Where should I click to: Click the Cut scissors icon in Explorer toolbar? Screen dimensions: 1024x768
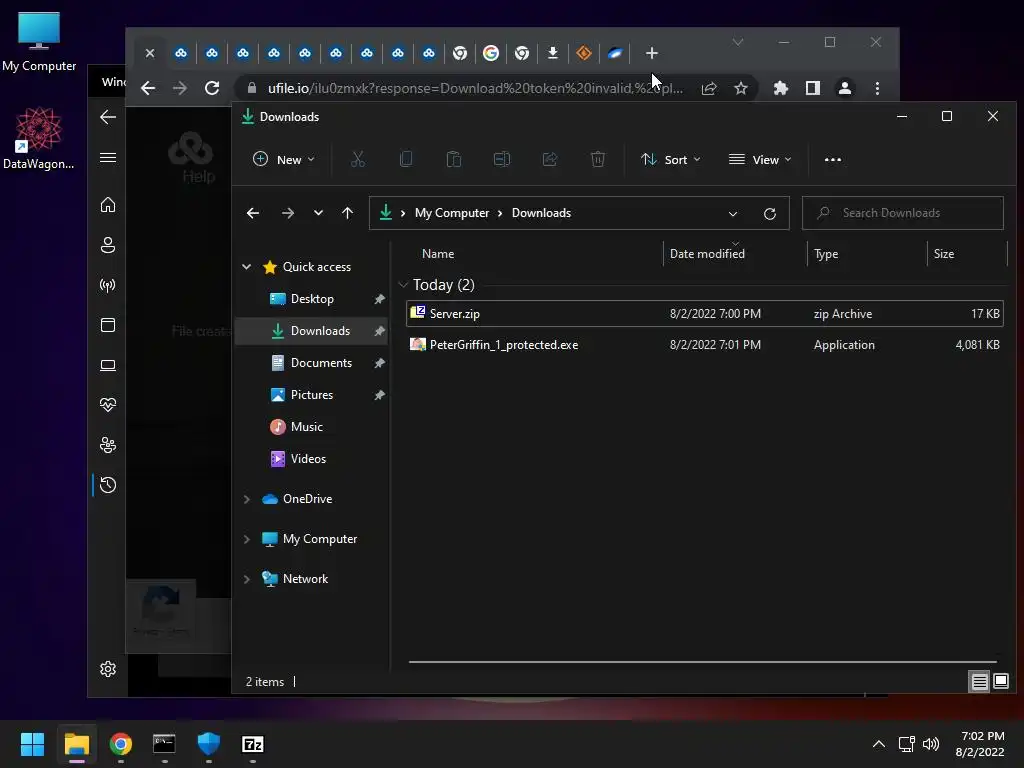(357, 159)
